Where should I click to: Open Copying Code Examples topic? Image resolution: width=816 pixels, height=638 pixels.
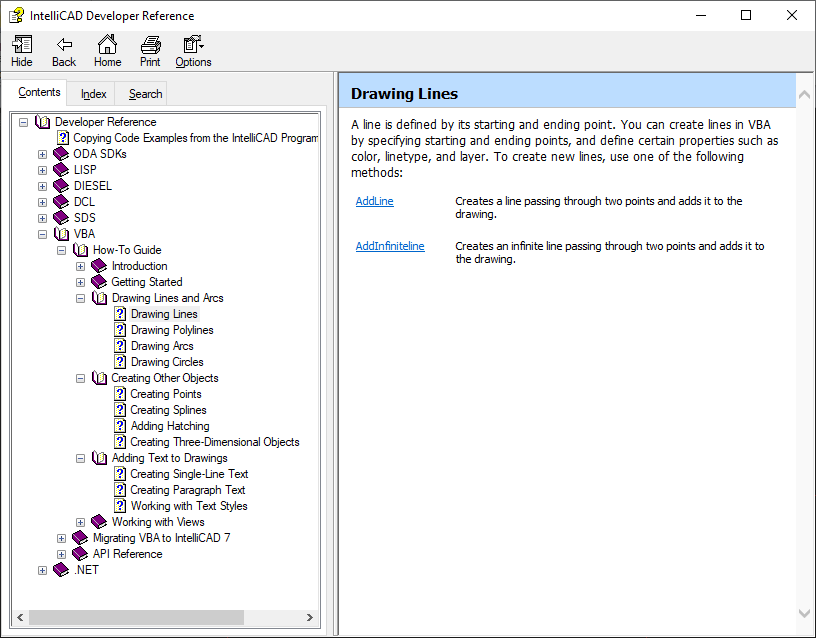click(x=196, y=138)
